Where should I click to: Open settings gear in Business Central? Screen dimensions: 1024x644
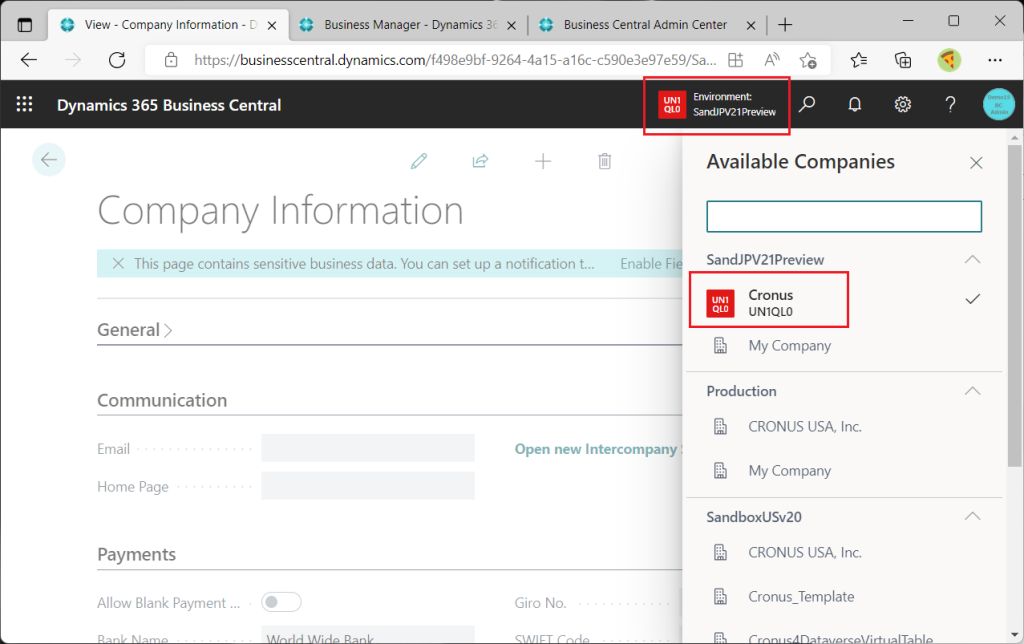pyautogui.click(x=903, y=105)
